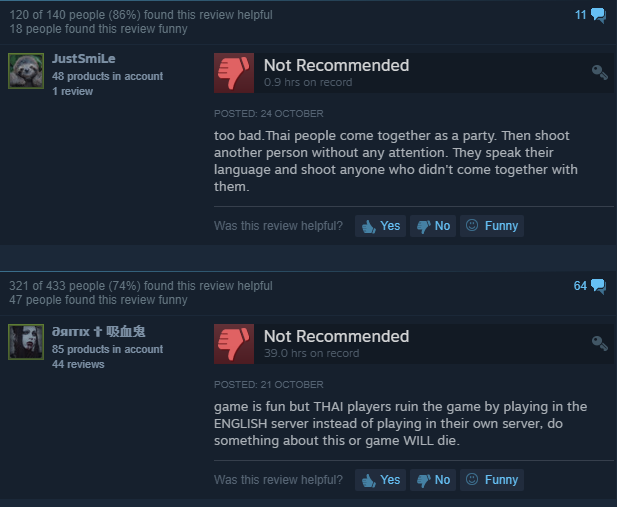Click key icon on JustSmiLe's review header
619x510 pixels.
(x=600, y=72)
